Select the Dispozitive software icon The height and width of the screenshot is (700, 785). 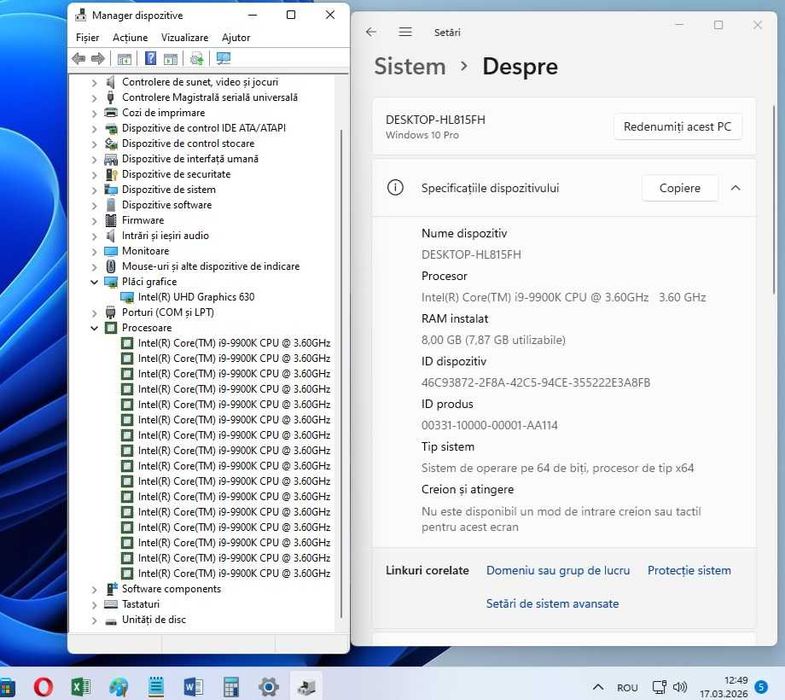coord(111,205)
